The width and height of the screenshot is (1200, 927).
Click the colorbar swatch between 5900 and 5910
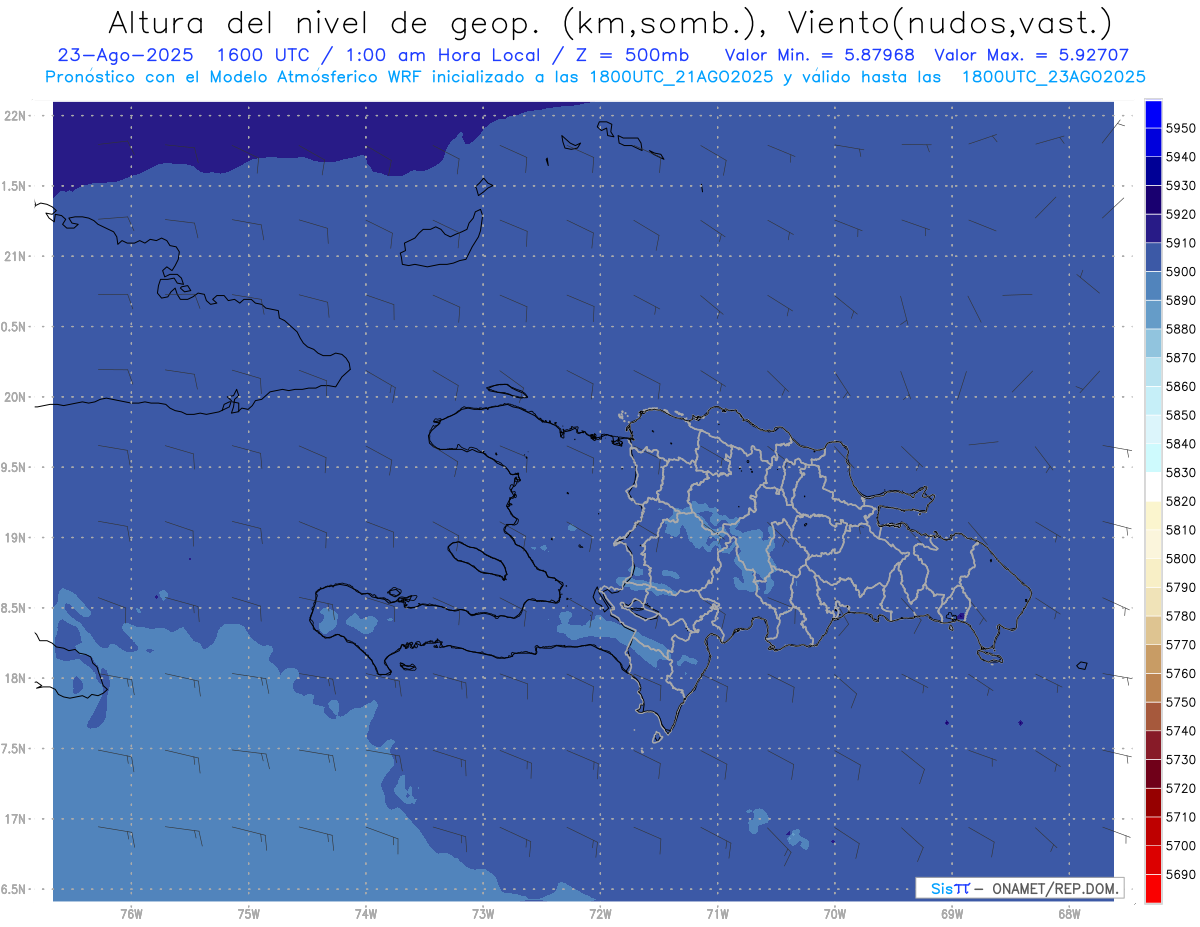click(1153, 258)
